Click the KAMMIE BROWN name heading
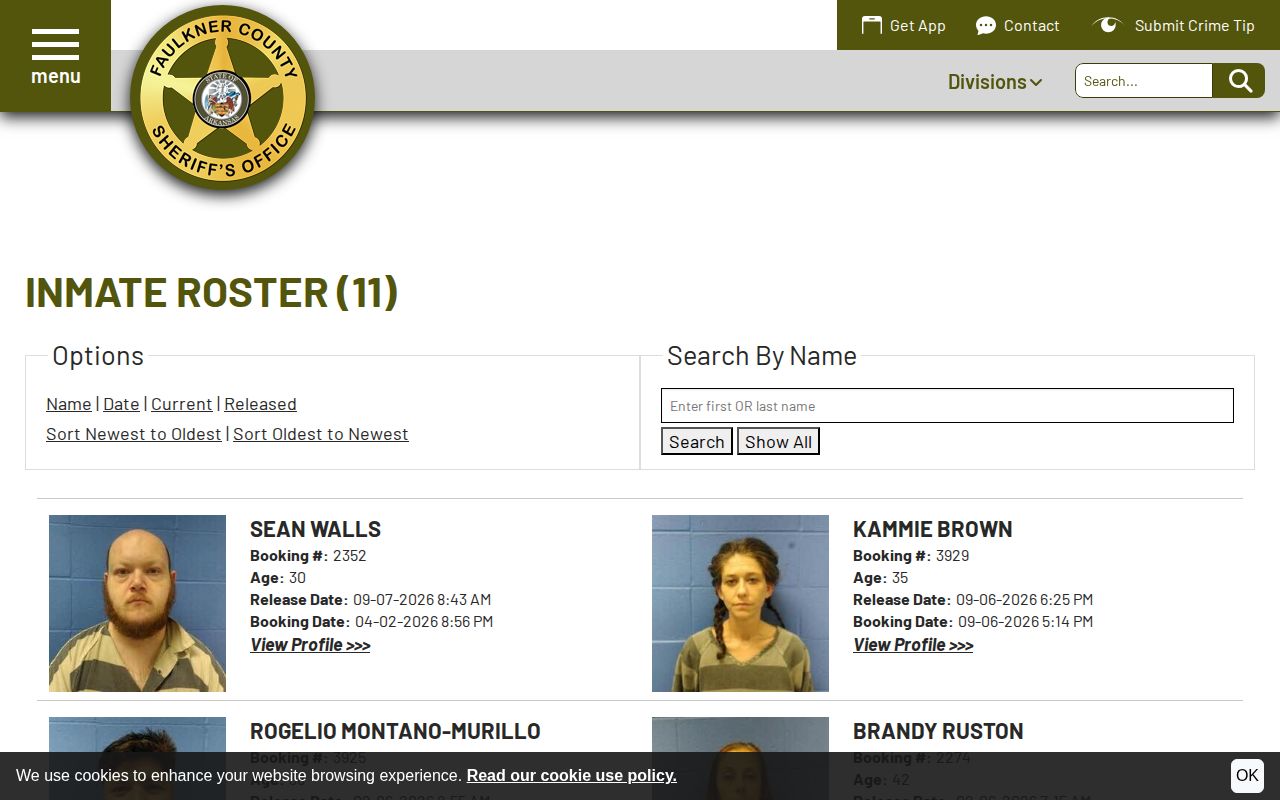The width and height of the screenshot is (1280, 800). click(x=932, y=529)
